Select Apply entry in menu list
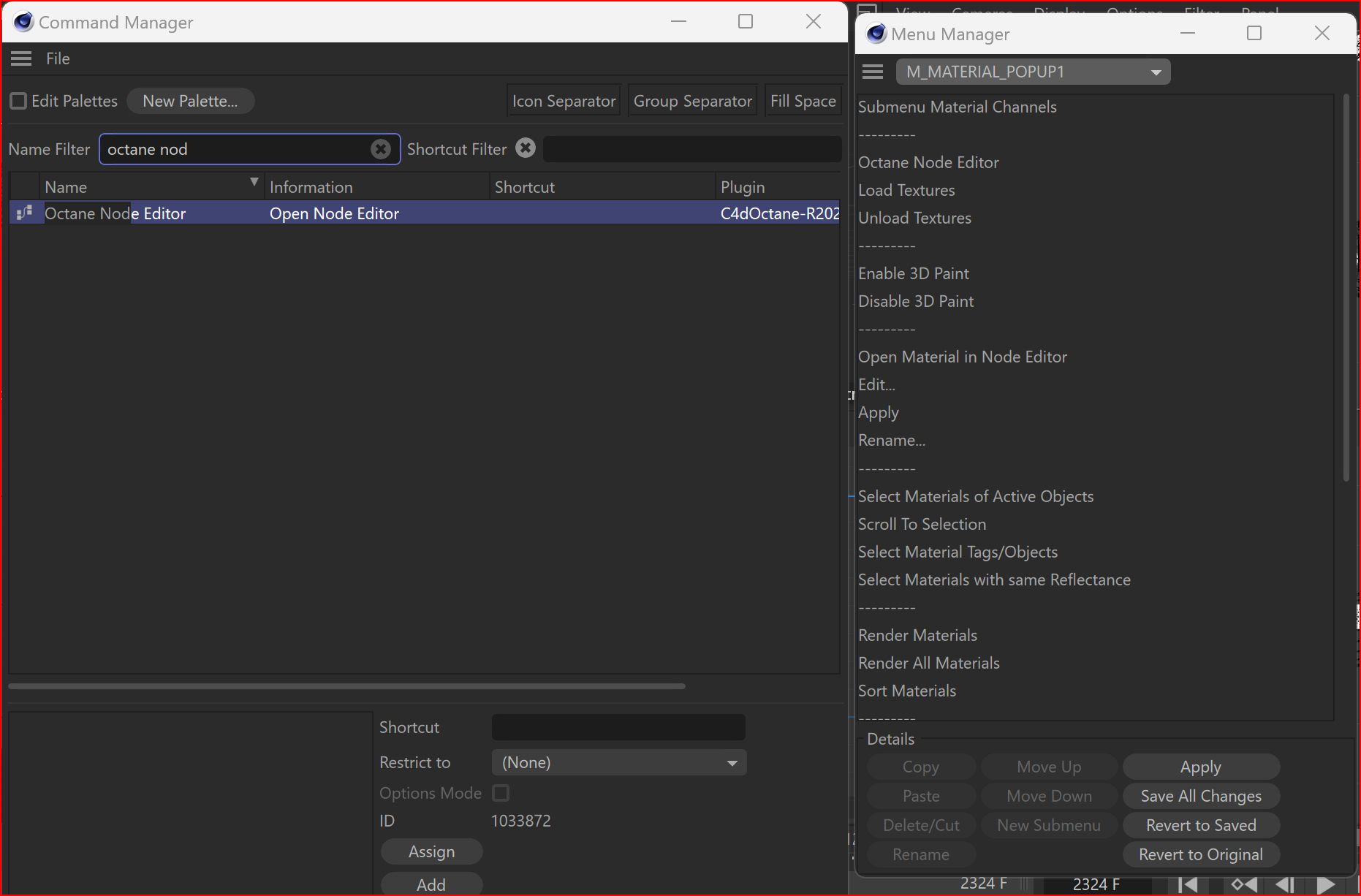This screenshot has height=896, width=1361. point(879,412)
